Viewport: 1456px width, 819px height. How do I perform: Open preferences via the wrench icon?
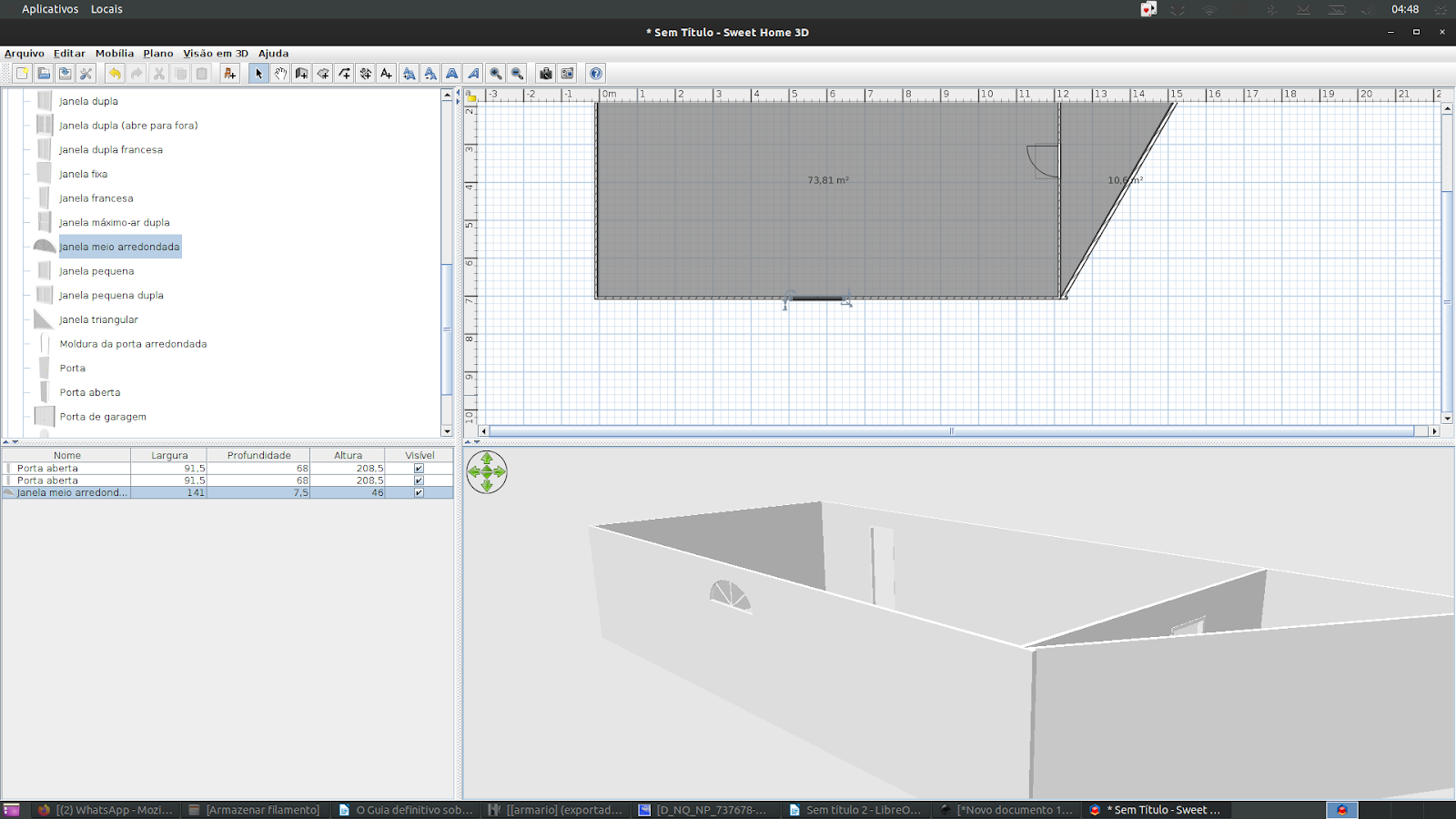(86, 73)
